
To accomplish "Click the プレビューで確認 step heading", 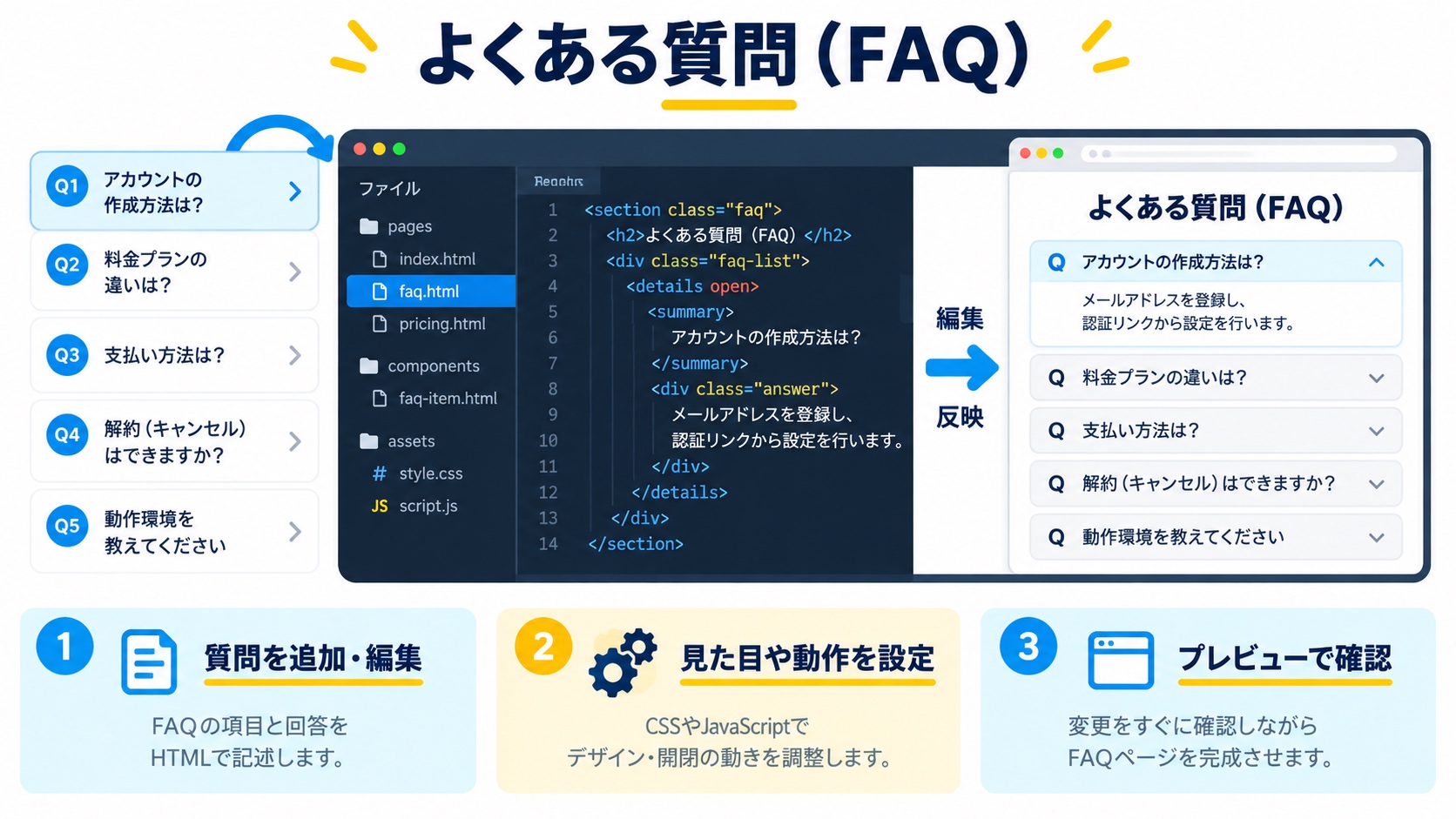I will pyautogui.click(x=1284, y=658).
